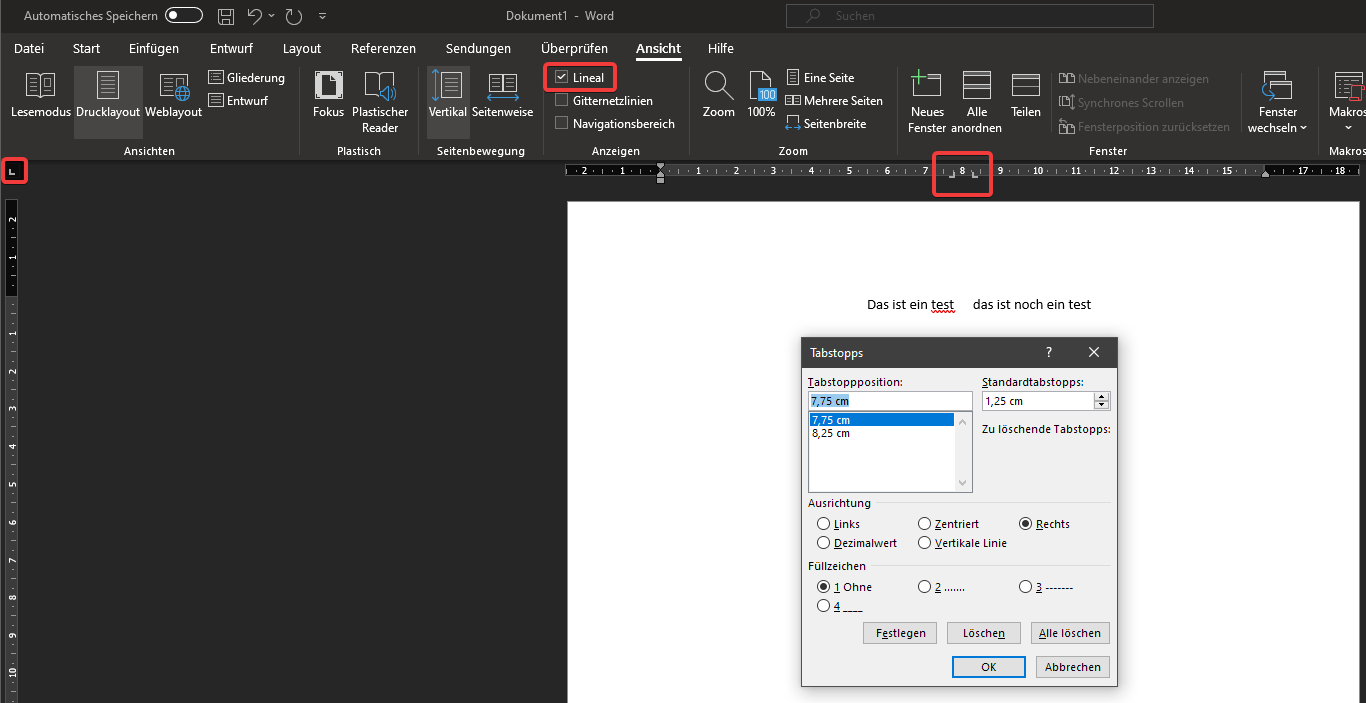Click Alle löschen button

click(x=1070, y=633)
